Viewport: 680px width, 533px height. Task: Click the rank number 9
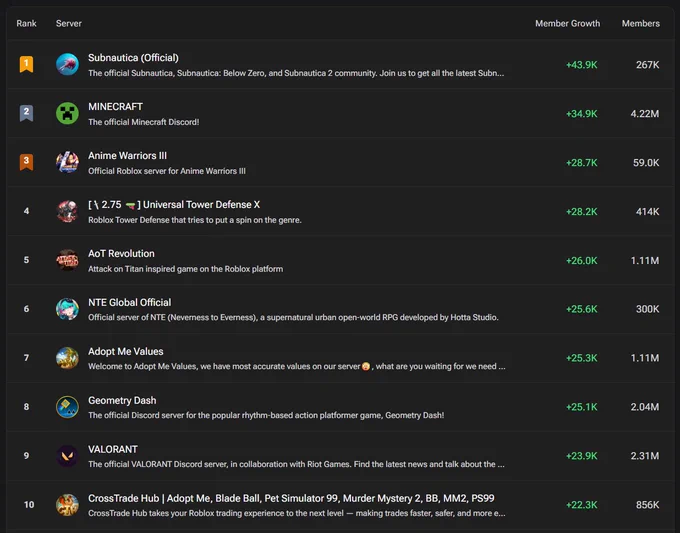[x=26, y=456]
